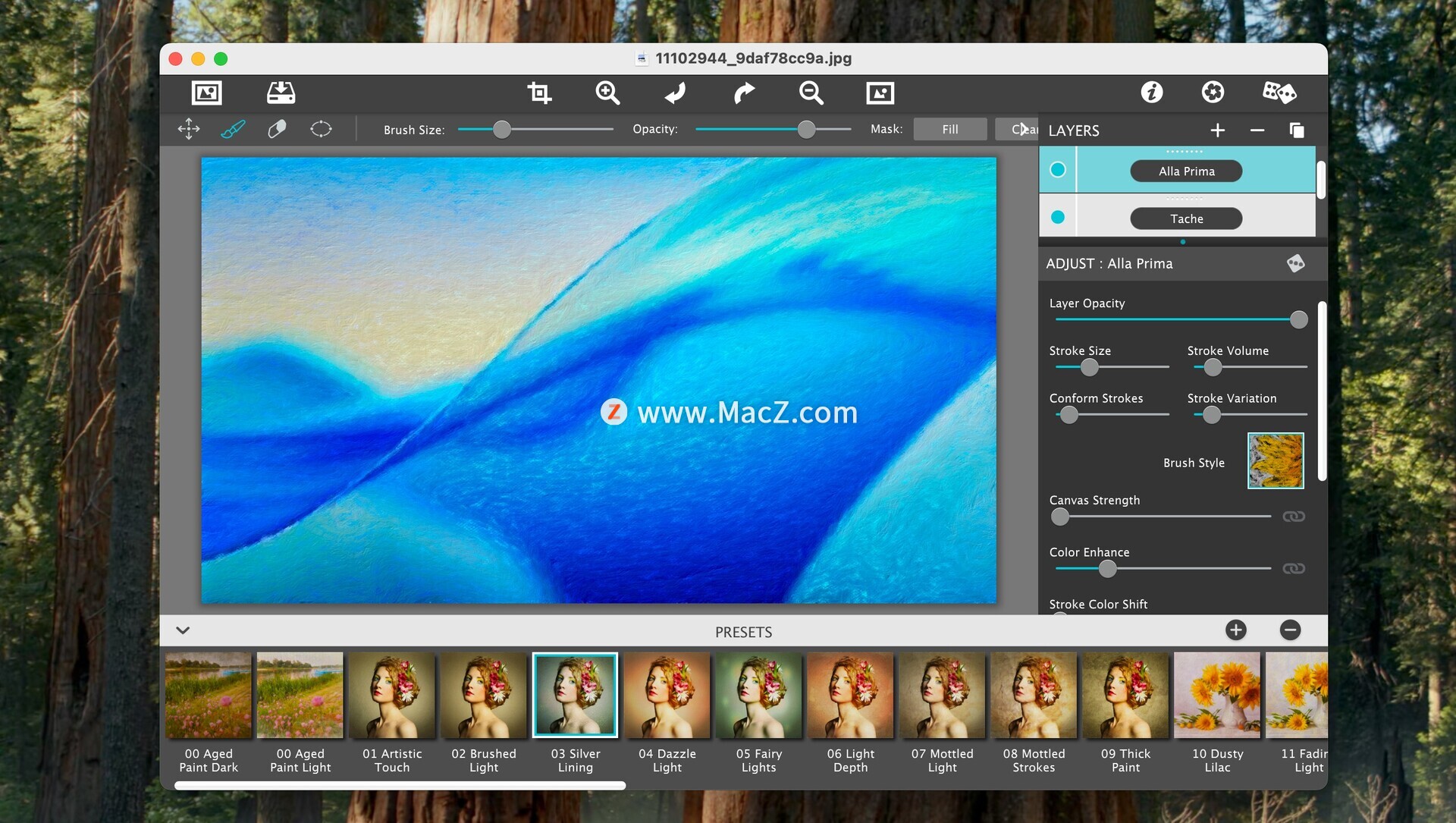Adjust the Color Enhance slider
Image resolution: width=1456 pixels, height=823 pixels.
coord(1163,568)
